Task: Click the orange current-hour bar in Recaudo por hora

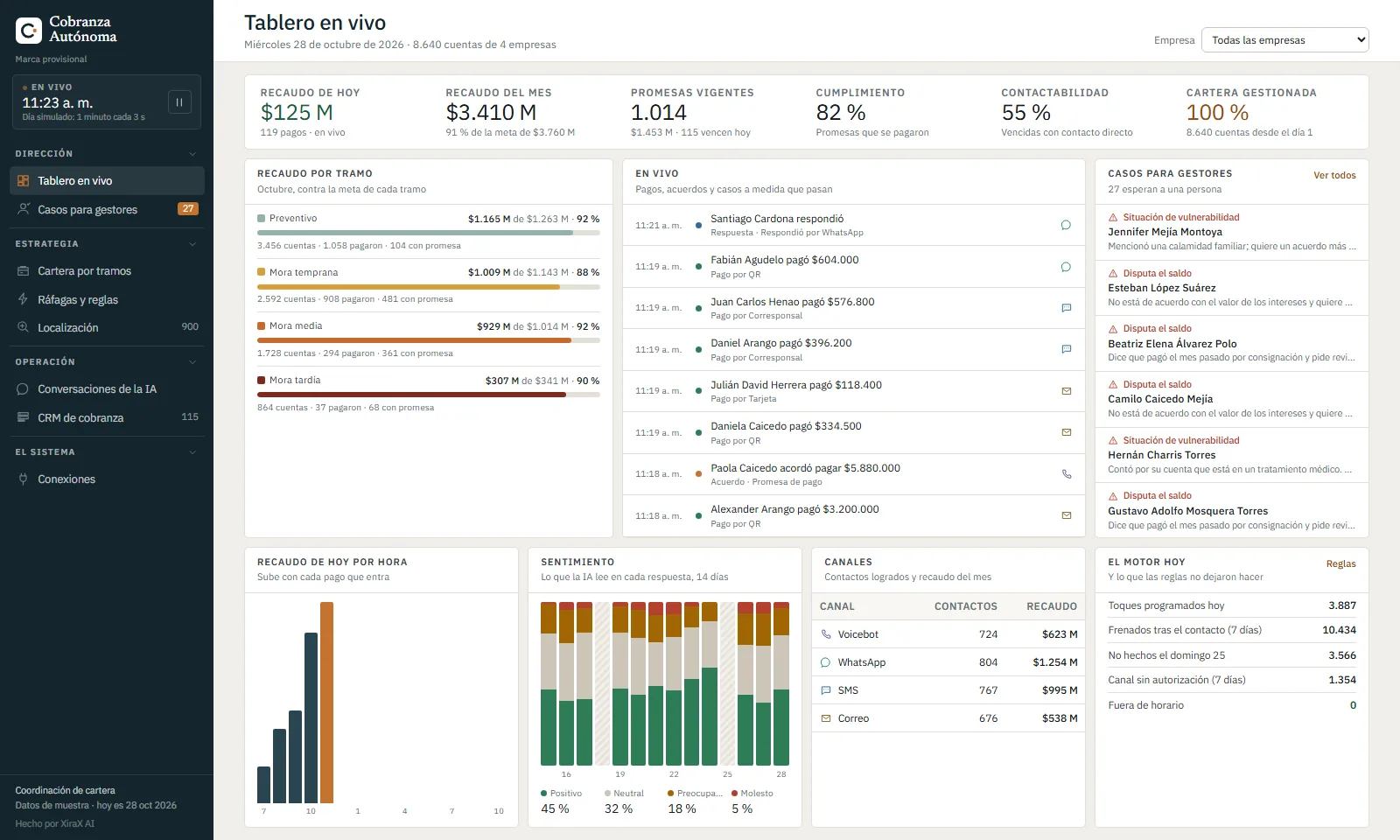Action: click(326, 703)
